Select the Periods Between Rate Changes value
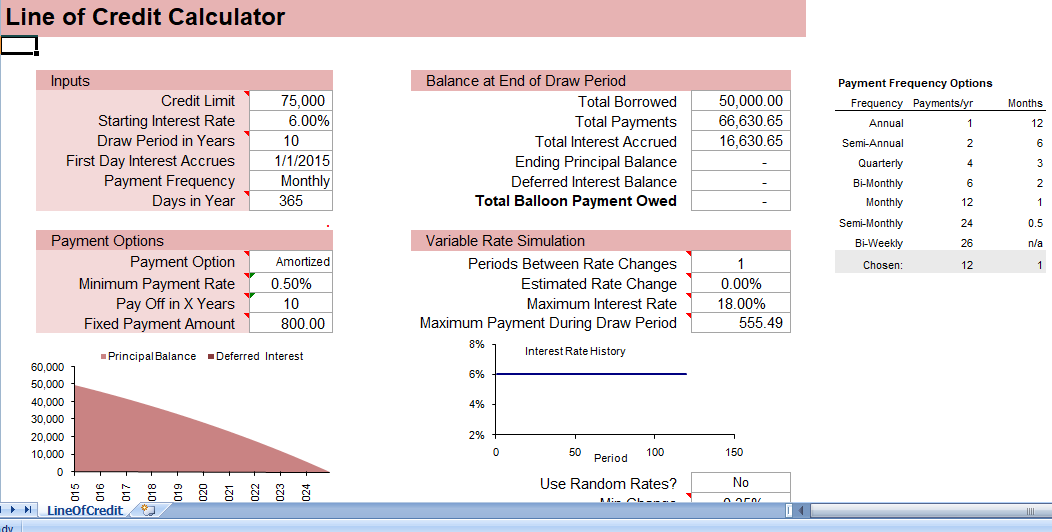The width and height of the screenshot is (1052, 532). click(741, 263)
